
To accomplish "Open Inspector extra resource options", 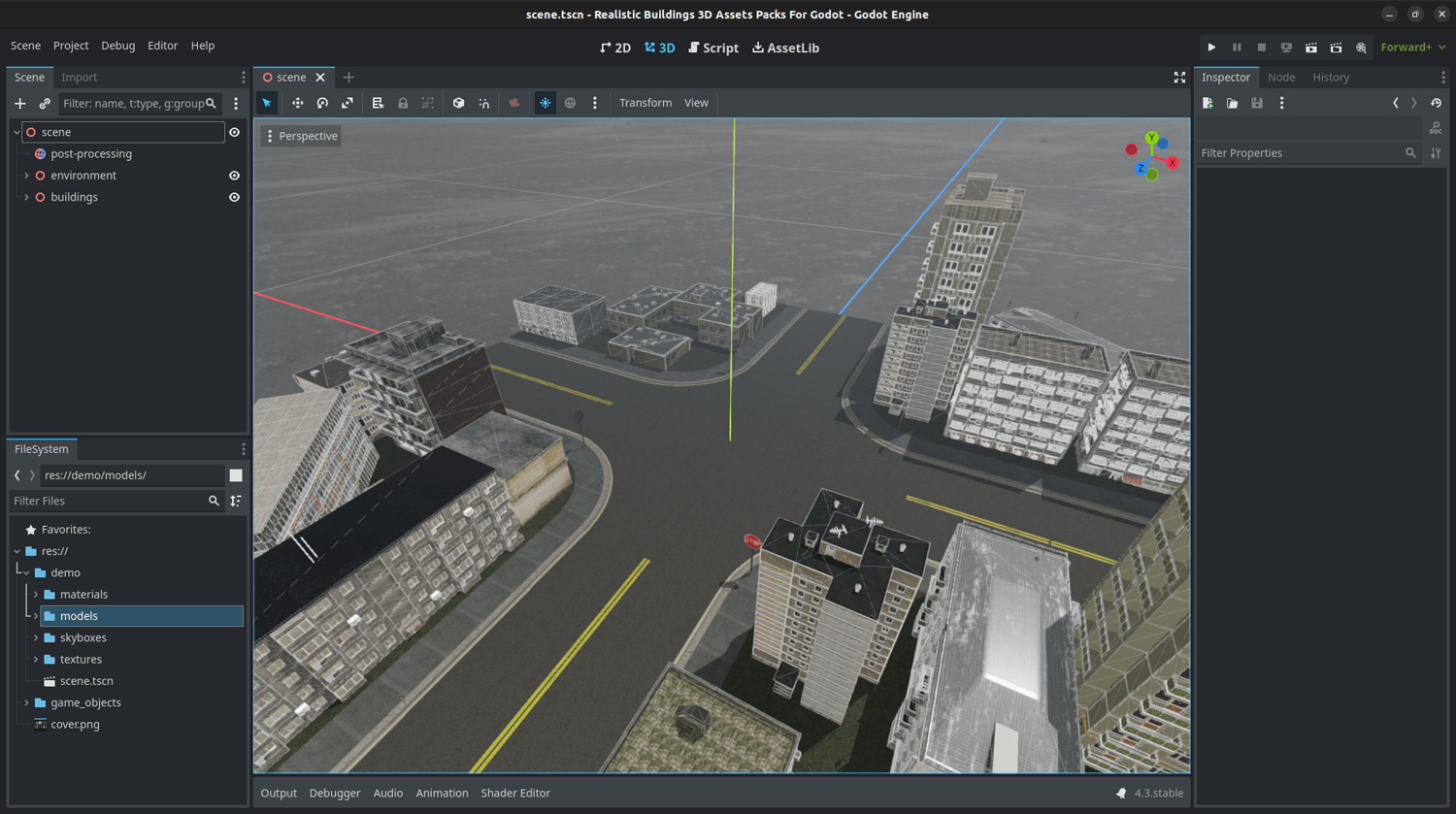I will point(1281,103).
